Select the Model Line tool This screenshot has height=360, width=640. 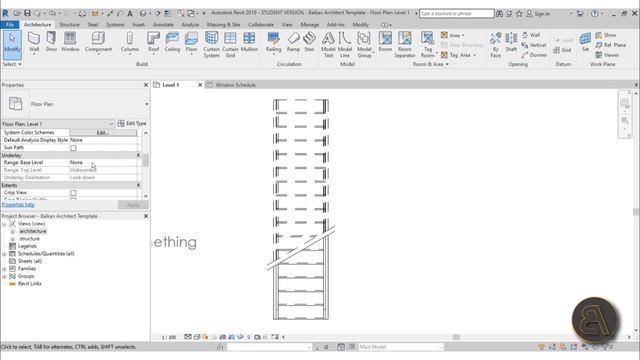click(x=345, y=45)
